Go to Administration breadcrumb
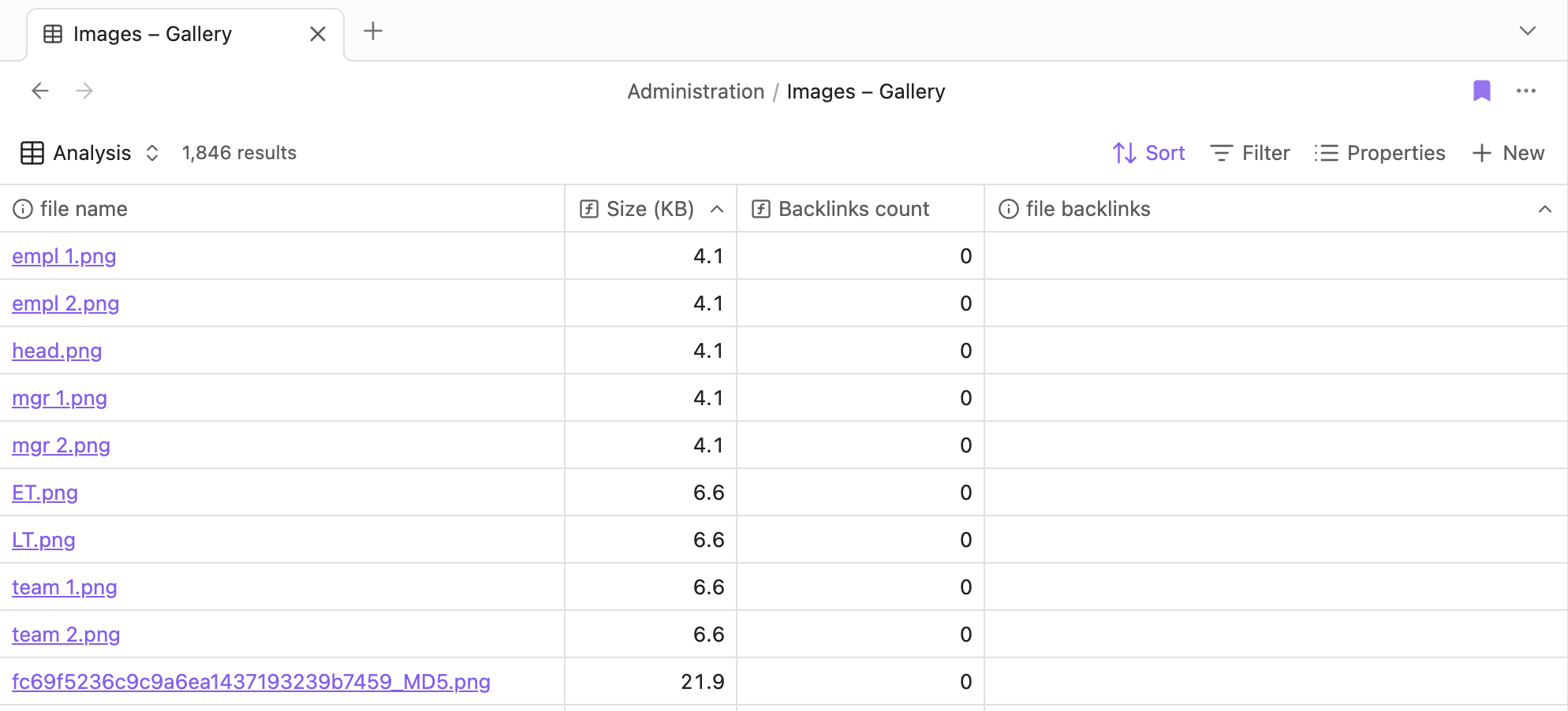Viewport: 1568px width, 711px height. click(696, 91)
